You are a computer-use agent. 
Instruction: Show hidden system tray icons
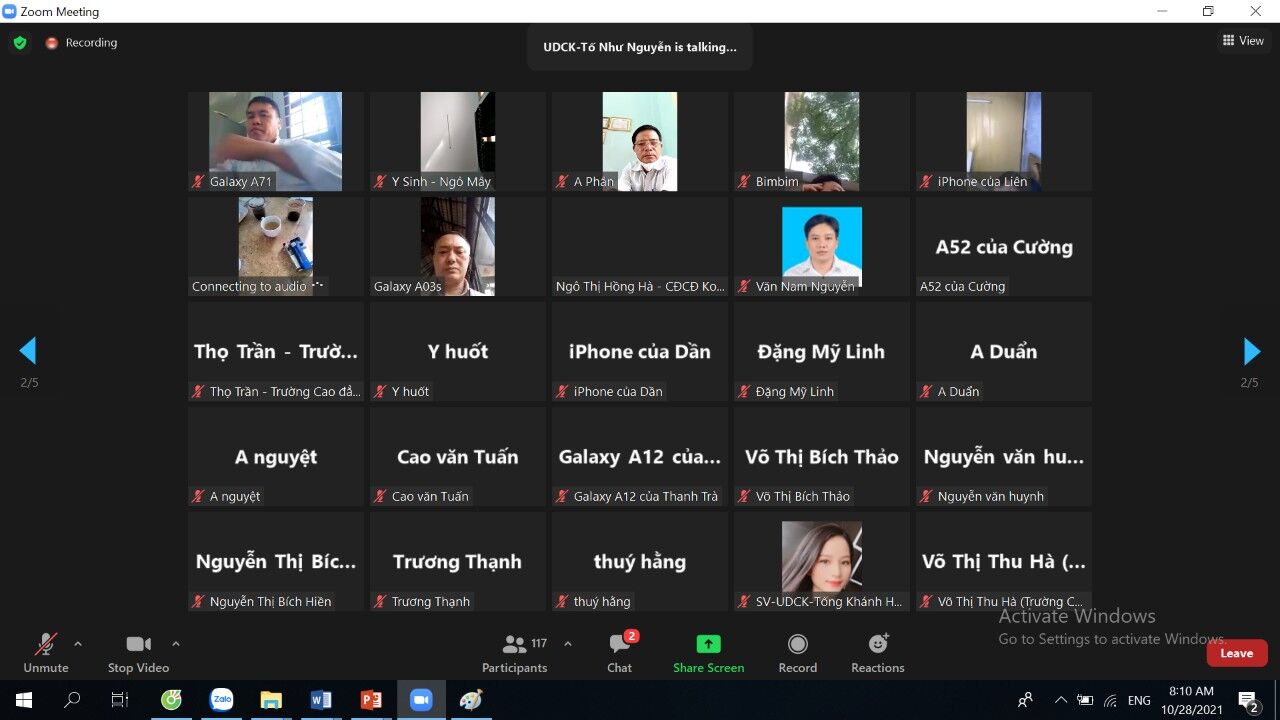pos(1061,700)
